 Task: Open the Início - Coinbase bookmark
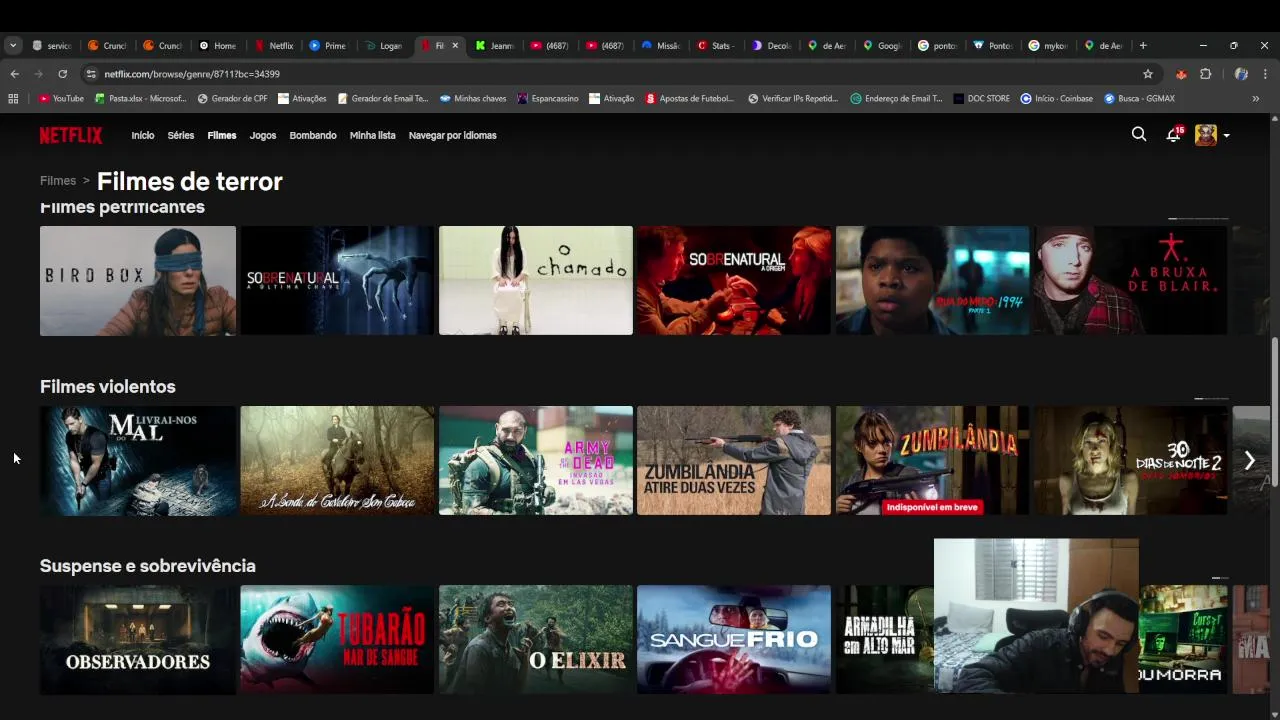coord(1058,98)
